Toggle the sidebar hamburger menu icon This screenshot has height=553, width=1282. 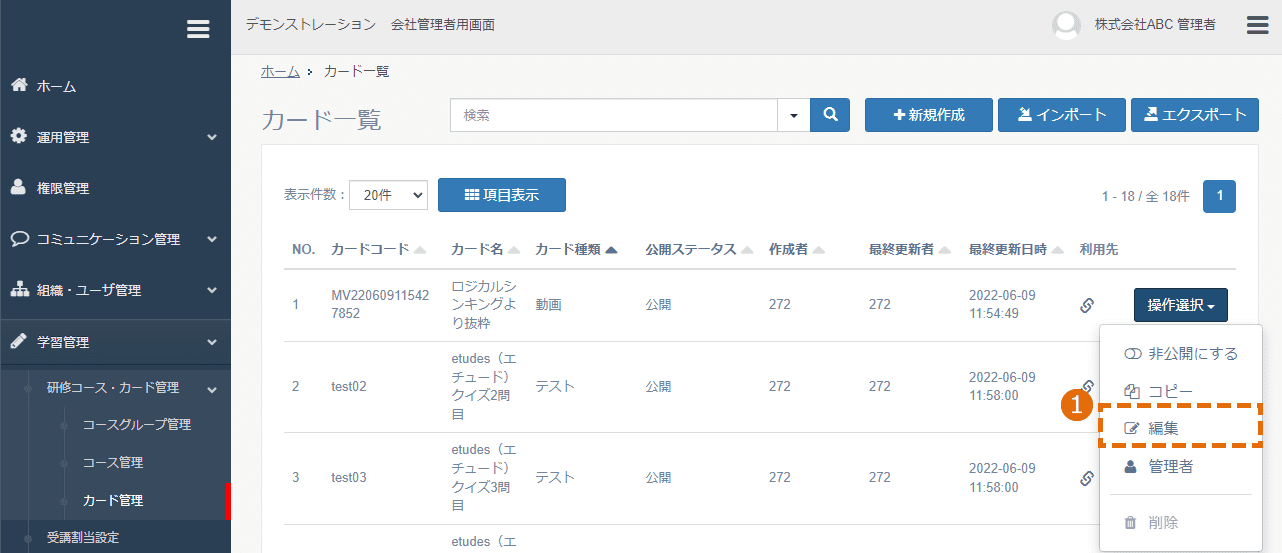click(x=198, y=29)
